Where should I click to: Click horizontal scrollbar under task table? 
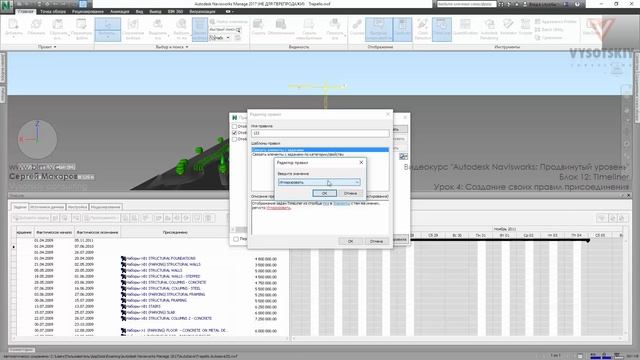click(x=151, y=338)
